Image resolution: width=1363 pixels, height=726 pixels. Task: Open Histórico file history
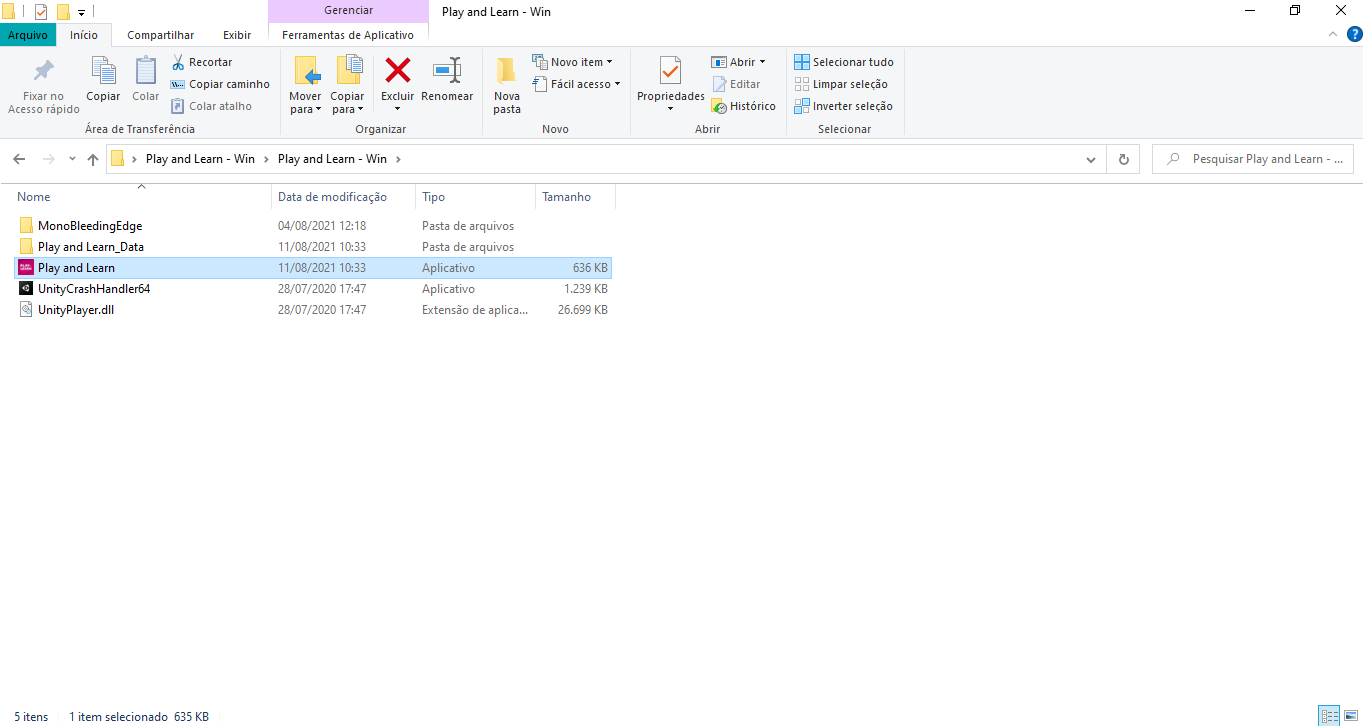(743, 106)
